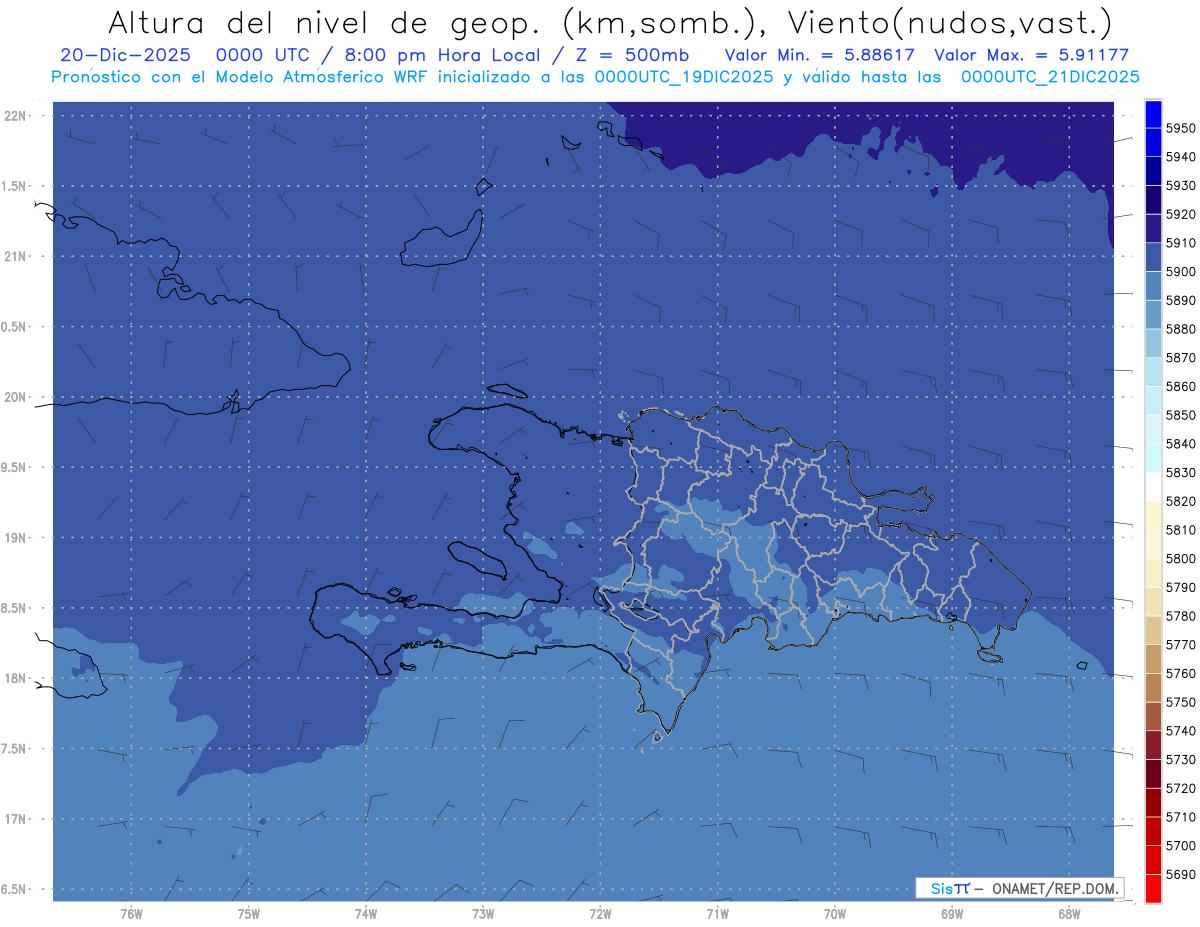Click the 73W longitude label
The height and width of the screenshot is (927, 1200).
pyautogui.click(x=483, y=913)
